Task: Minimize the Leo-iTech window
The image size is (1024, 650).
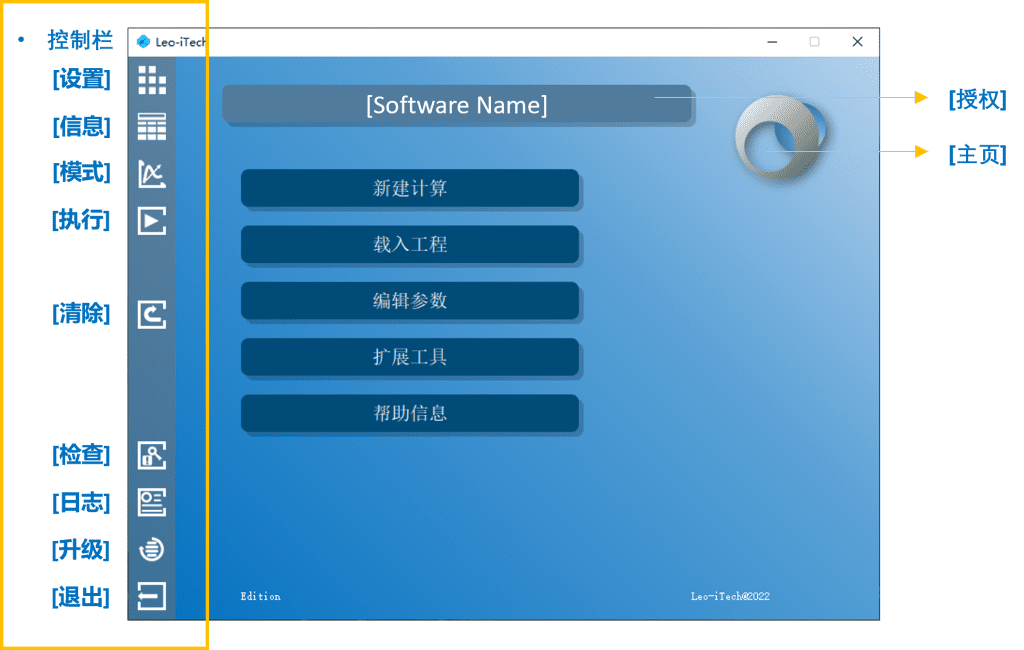Action: coord(772,42)
